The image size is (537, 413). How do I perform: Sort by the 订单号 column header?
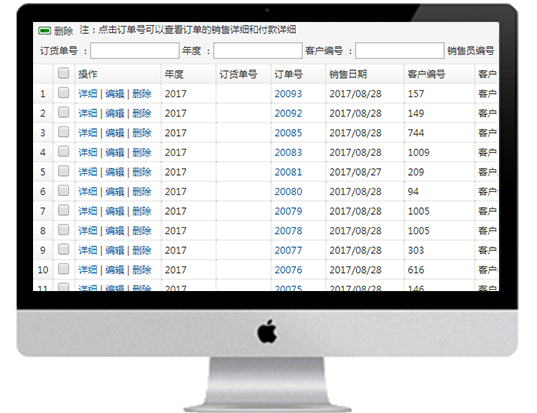288,74
